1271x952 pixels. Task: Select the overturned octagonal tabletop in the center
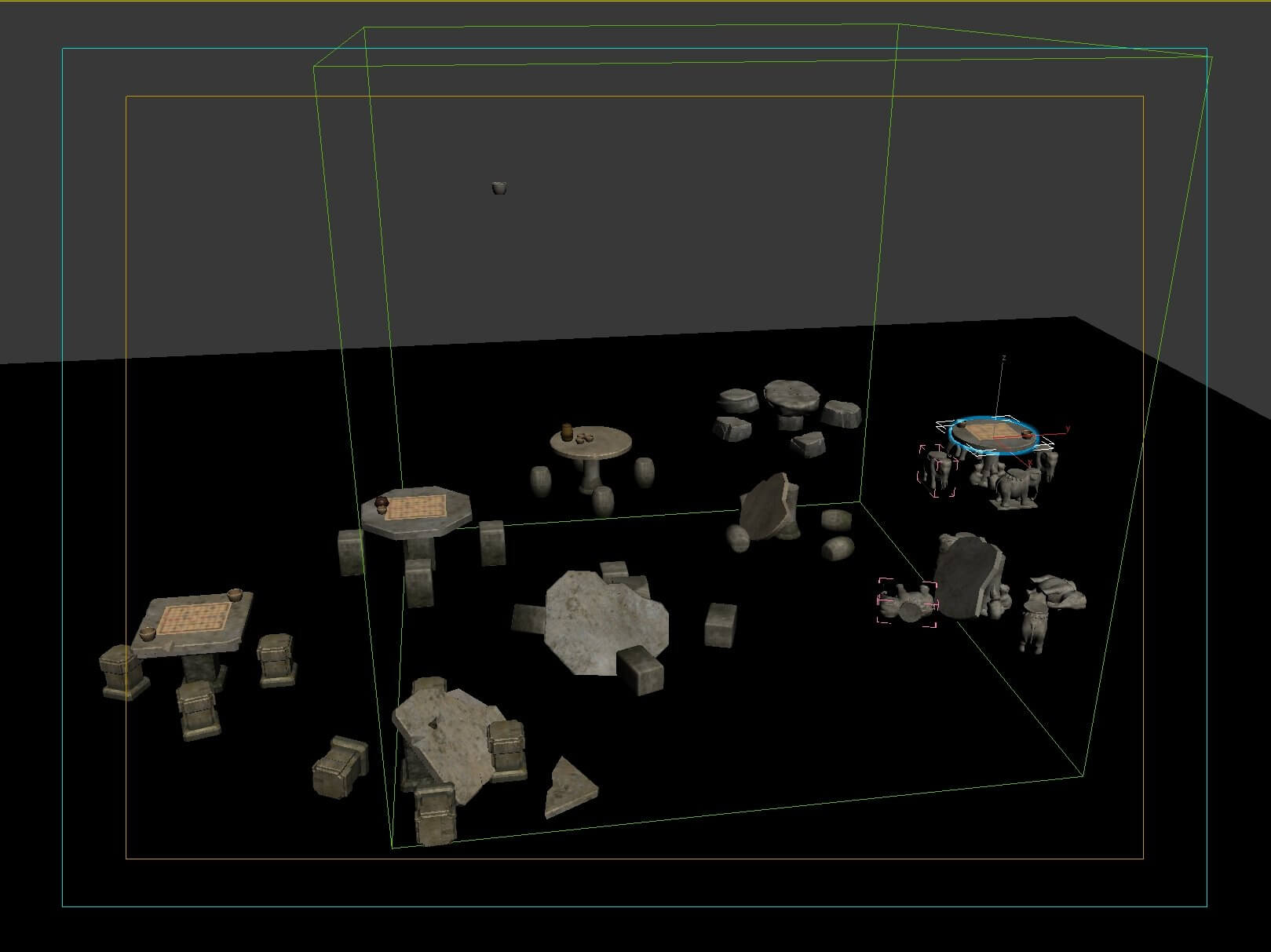[607, 620]
